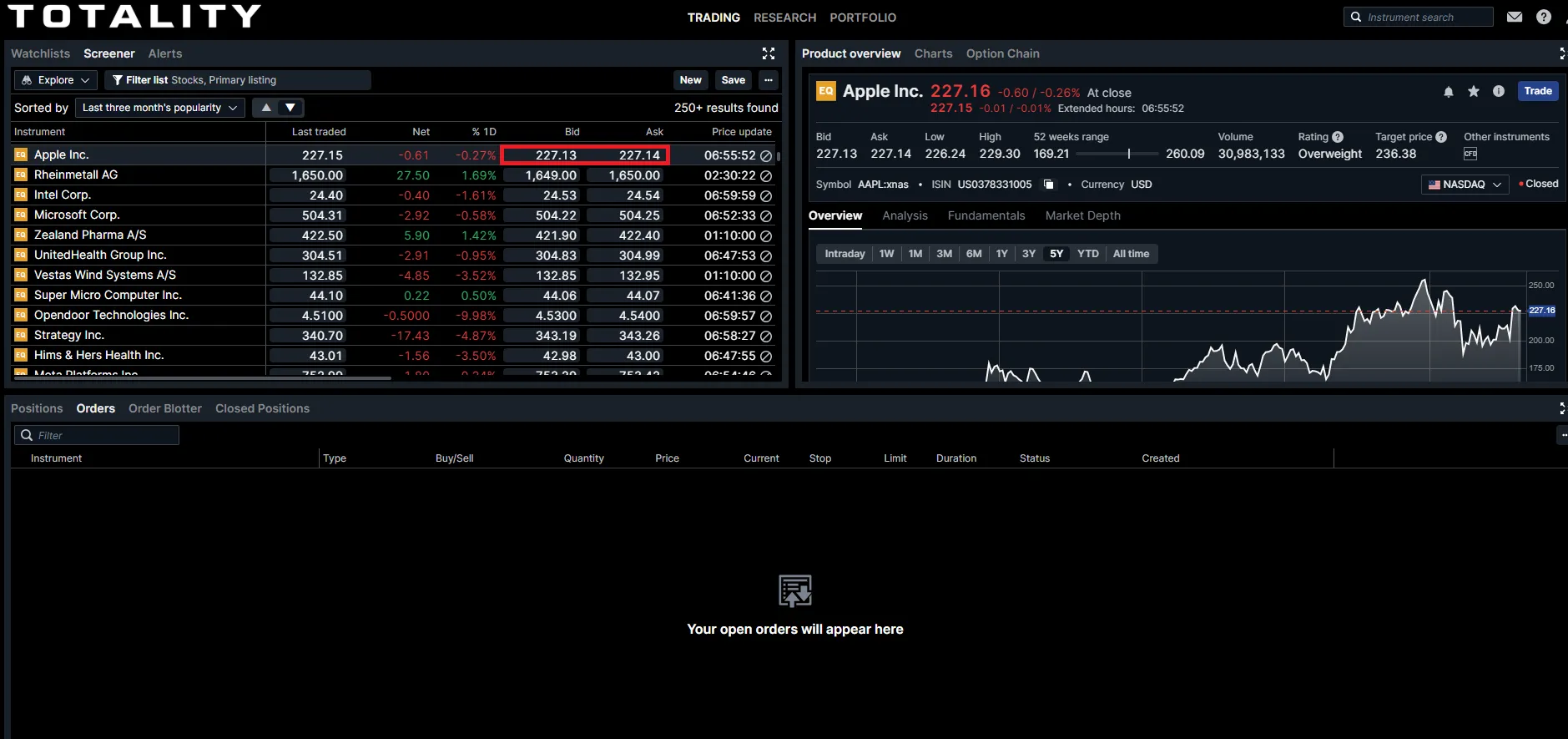
Task: Switch to PORTFOLIO top menu
Action: (863, 18)
